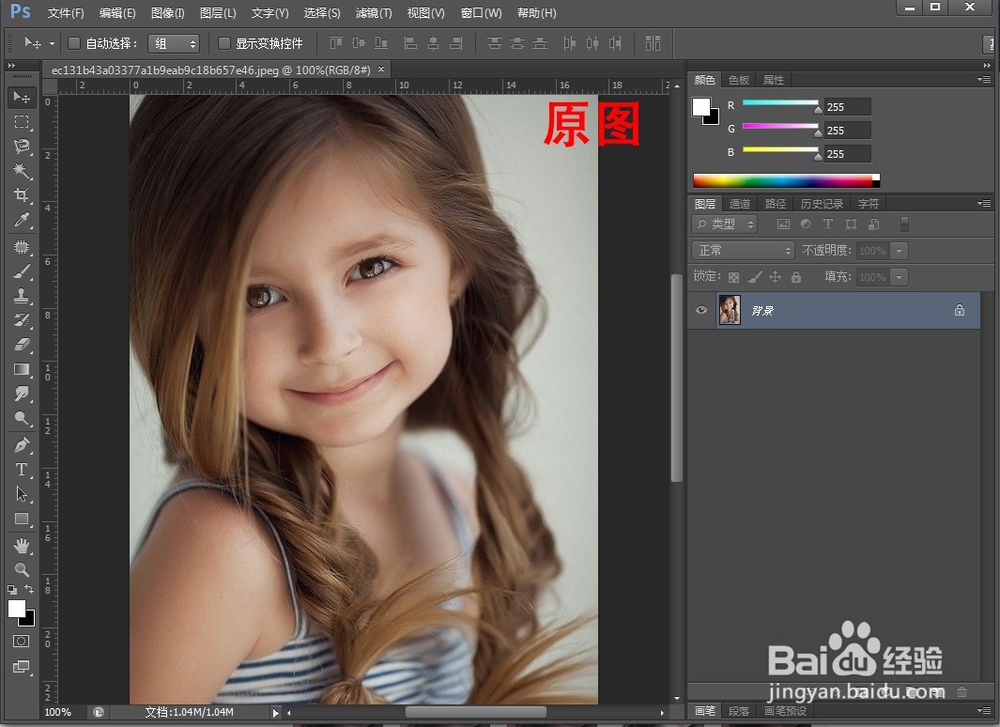The height and width of the screenshot is (727, 1000).
Task: Open the Move tool preset picker arrow
Action: (x=52, y=43)
